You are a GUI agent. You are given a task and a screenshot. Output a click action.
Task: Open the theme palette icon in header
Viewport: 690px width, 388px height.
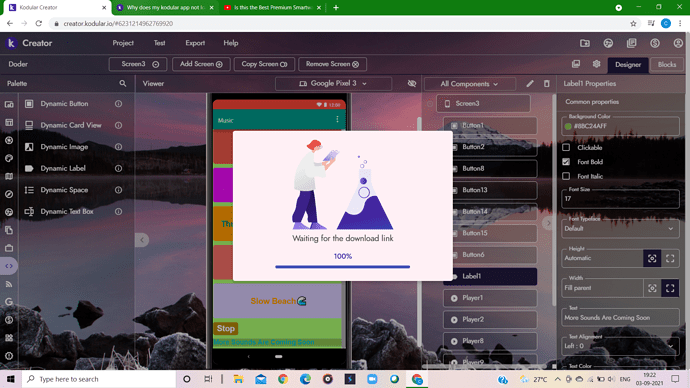pyautogui.click(x=608, y=43)
